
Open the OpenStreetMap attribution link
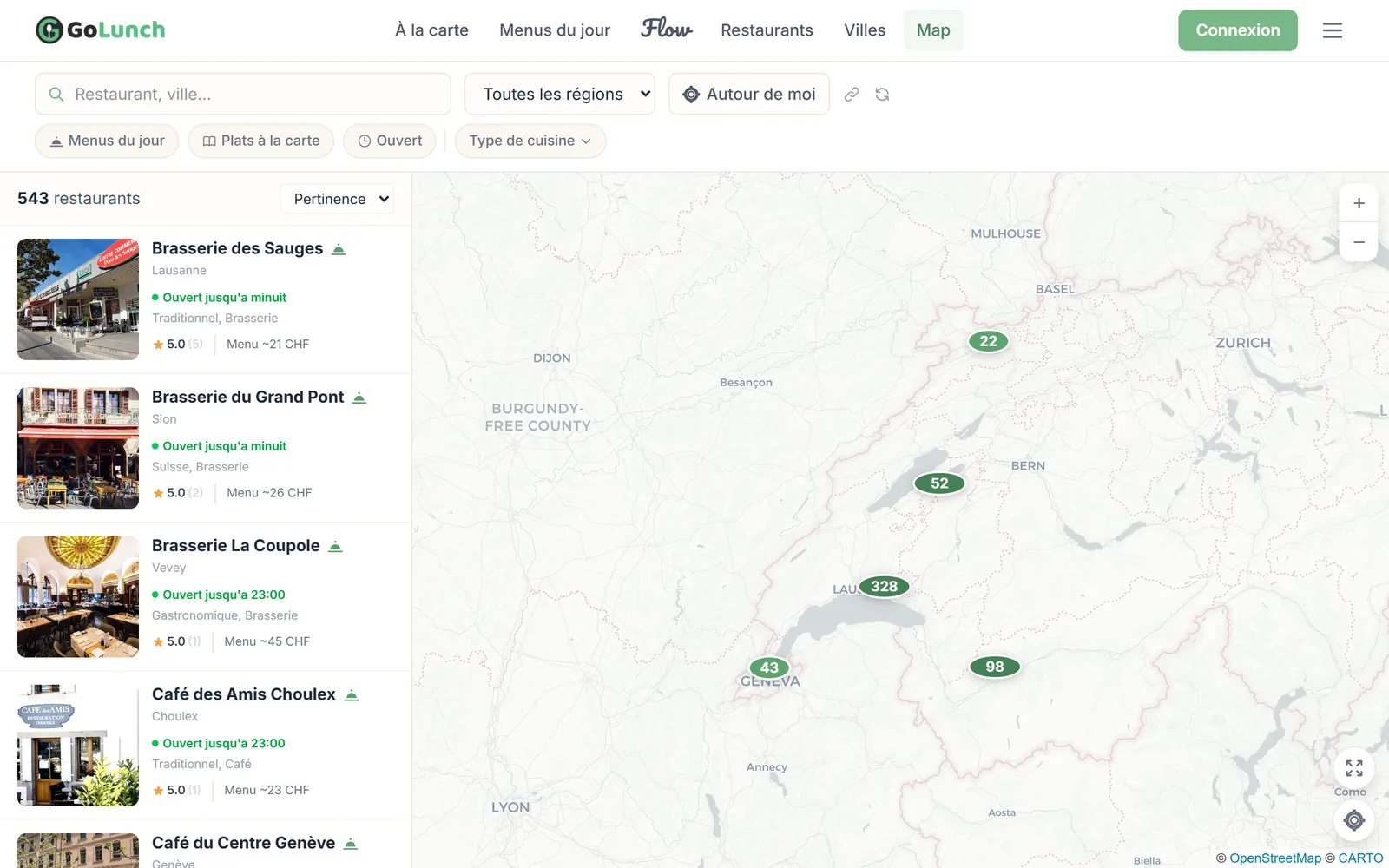1275,858
